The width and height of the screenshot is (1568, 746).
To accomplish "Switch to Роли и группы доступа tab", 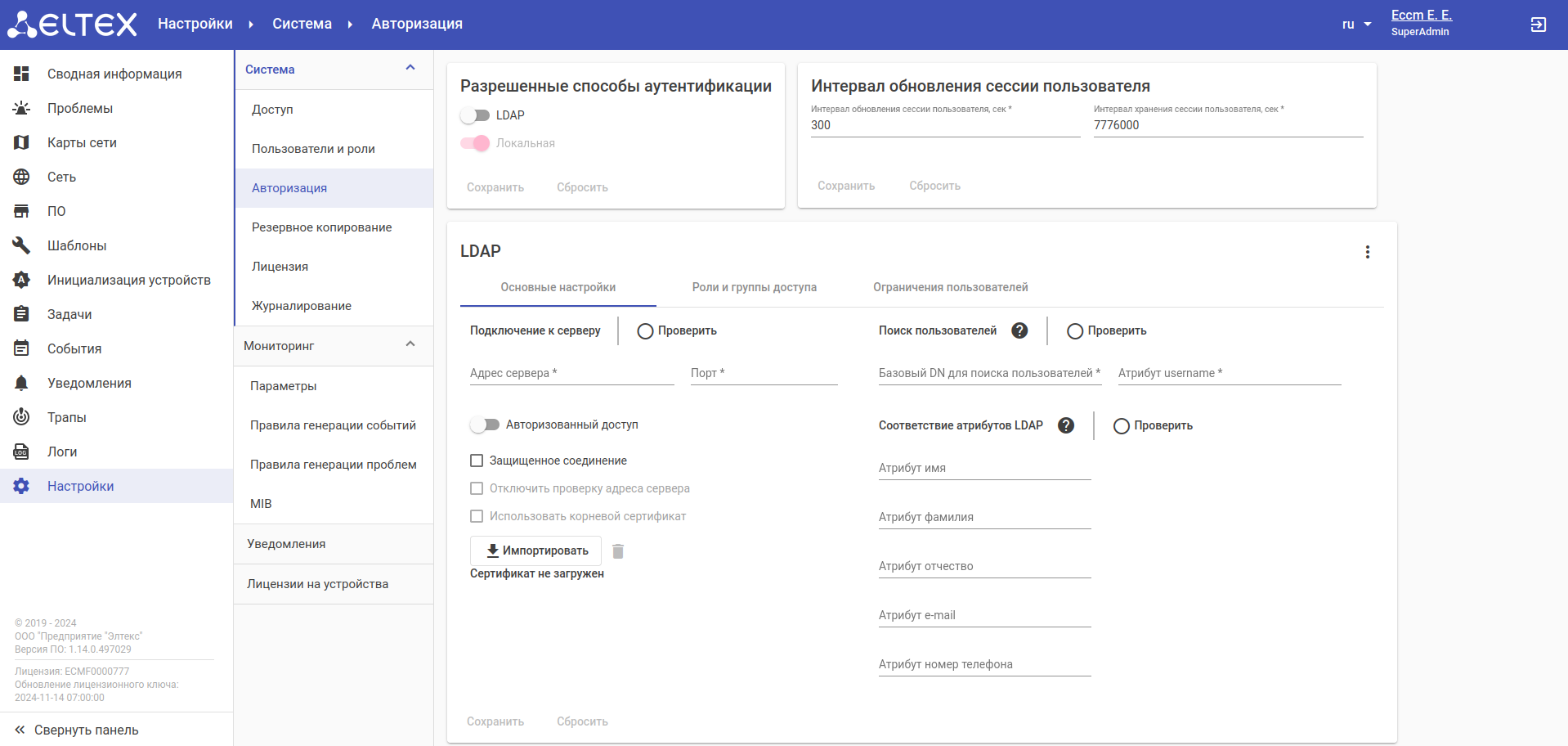I will 754,287.
